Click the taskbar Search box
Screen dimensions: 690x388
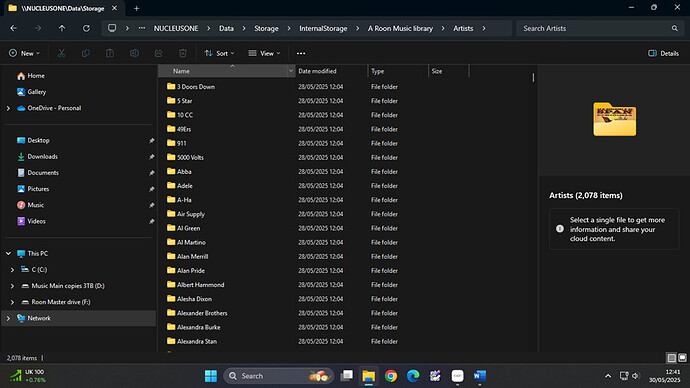pyautogui.click(x=279, y=376)
